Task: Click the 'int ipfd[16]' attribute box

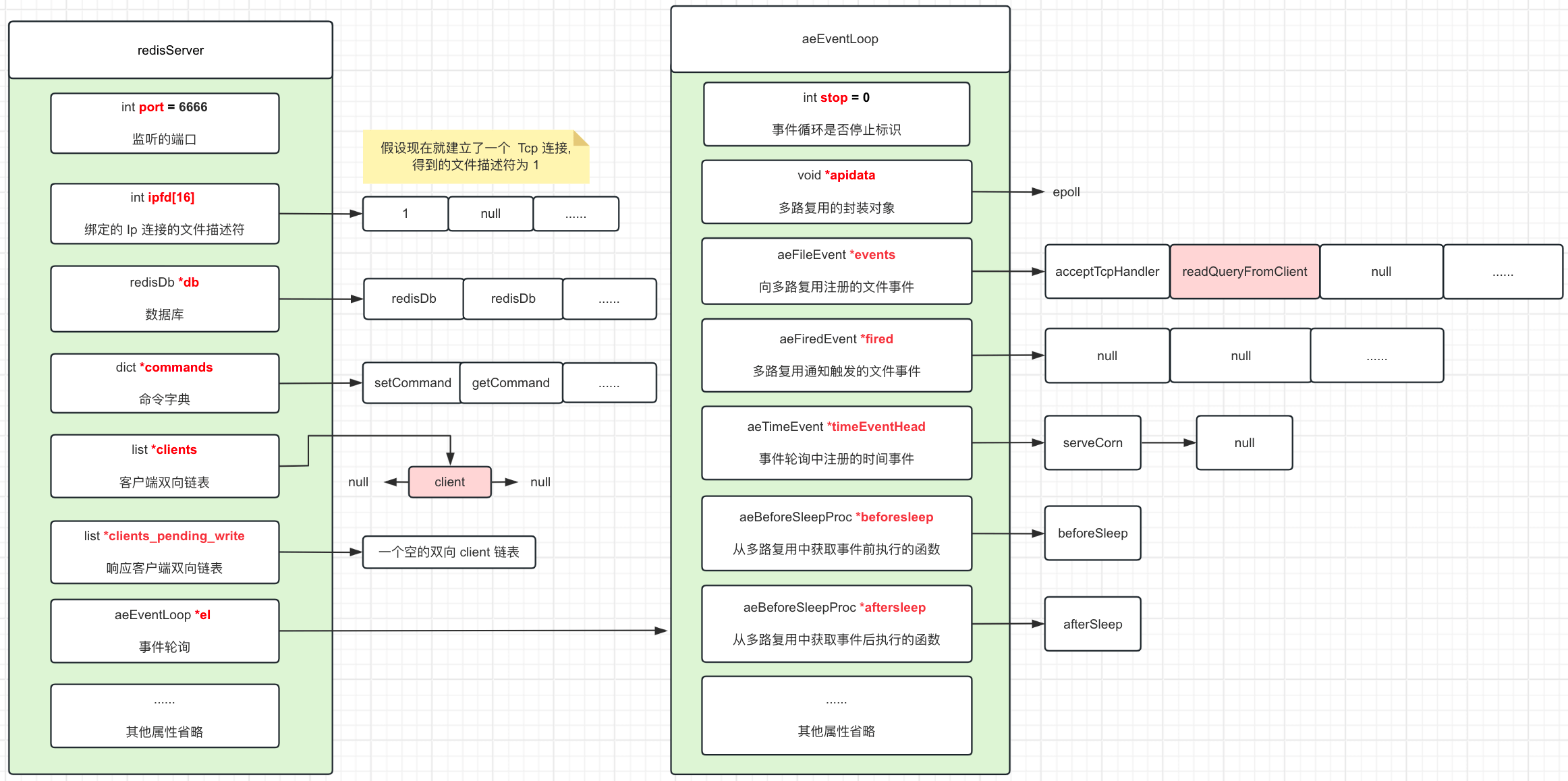Action: [x=165, y=214]
